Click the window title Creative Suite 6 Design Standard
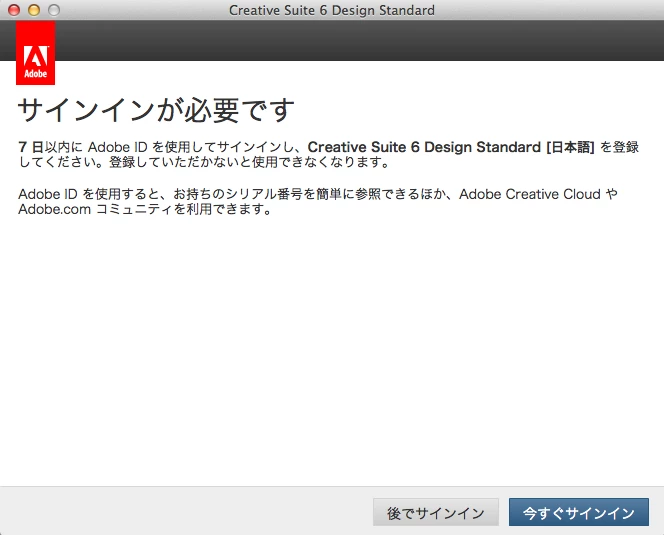Viewport: 664px width, 535px height. (332, 10)
